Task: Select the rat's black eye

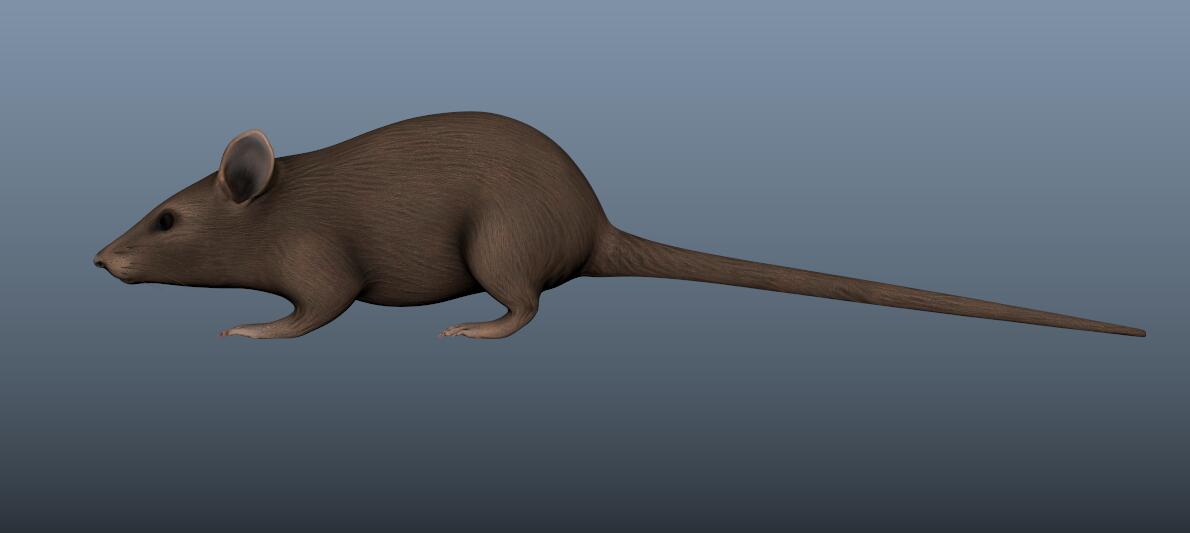Action: tap(165, 221)
